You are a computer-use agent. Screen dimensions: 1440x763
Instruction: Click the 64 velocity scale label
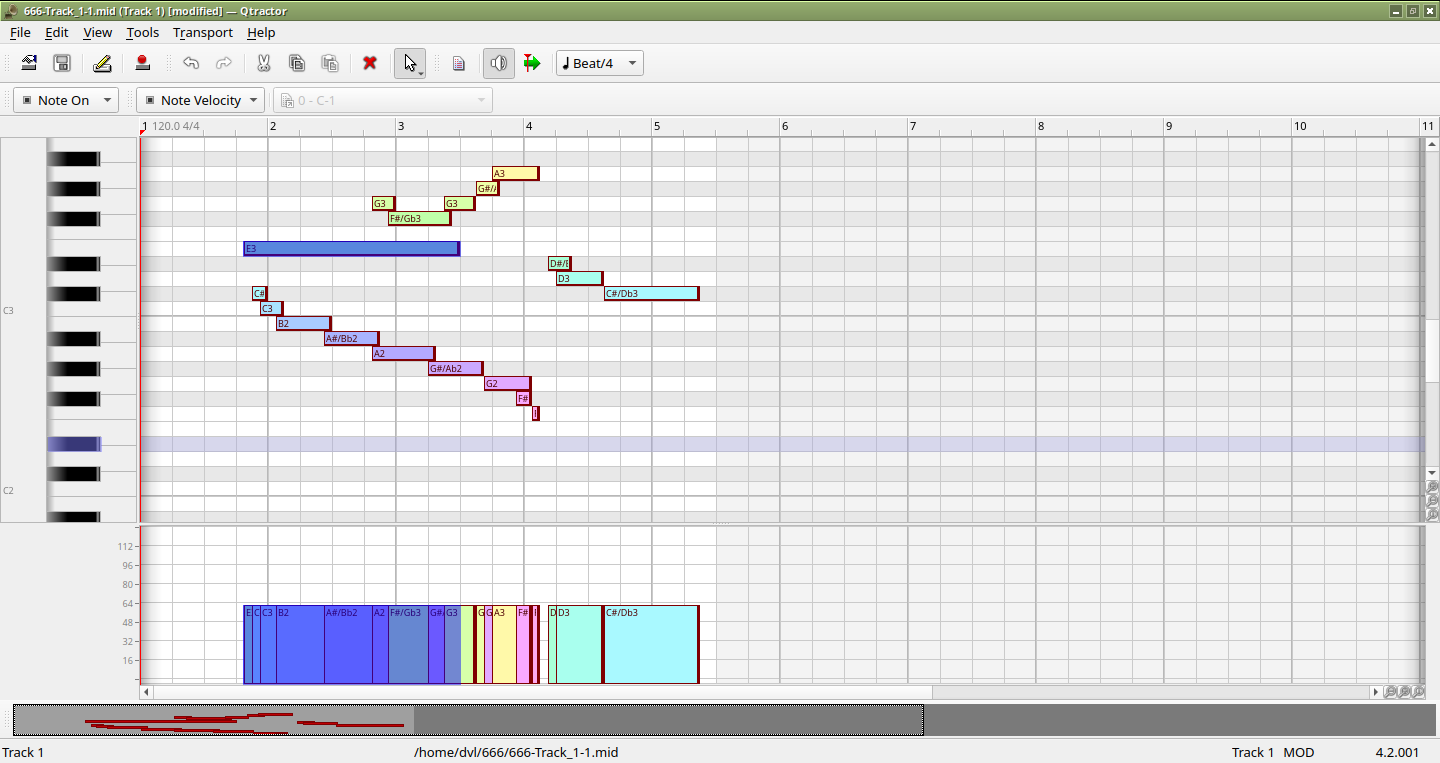tap(127, 603)
